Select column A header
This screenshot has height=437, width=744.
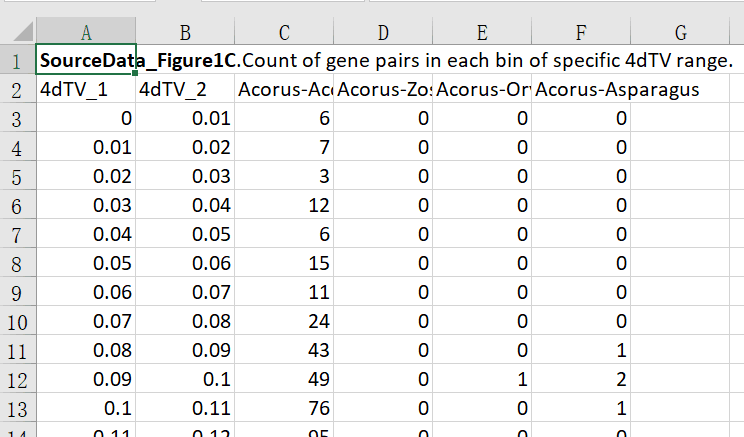85,33
